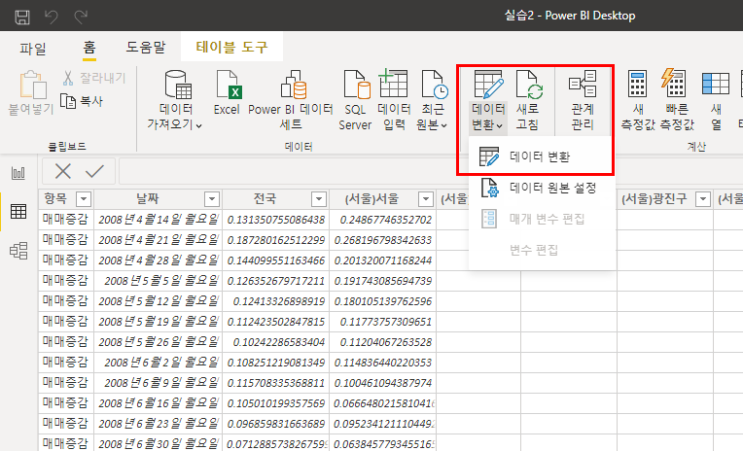Switch to Model view sidebar icon
The width and height of the screenshot is (743, 451).
click(18, 250)
